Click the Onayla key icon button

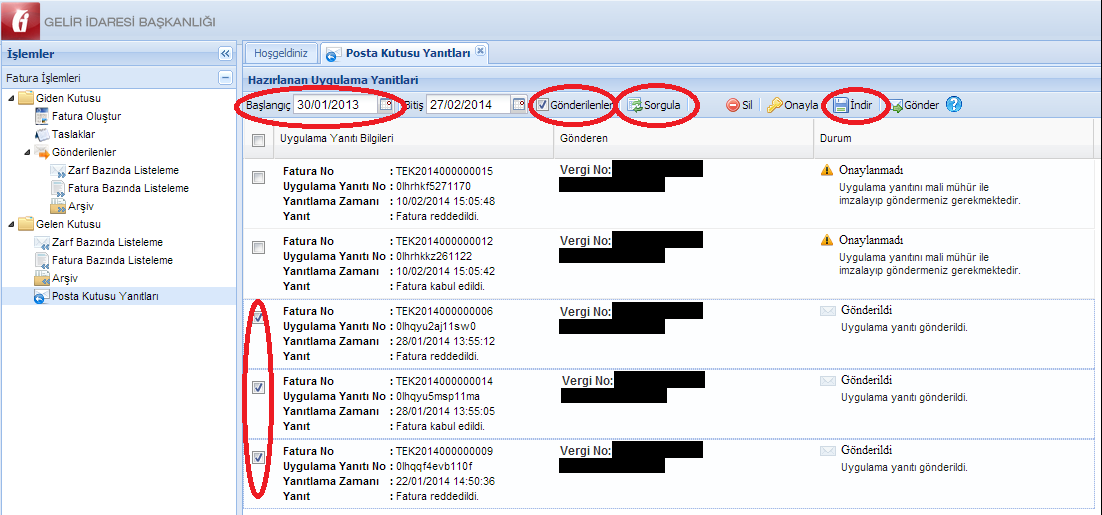(793, 105)
